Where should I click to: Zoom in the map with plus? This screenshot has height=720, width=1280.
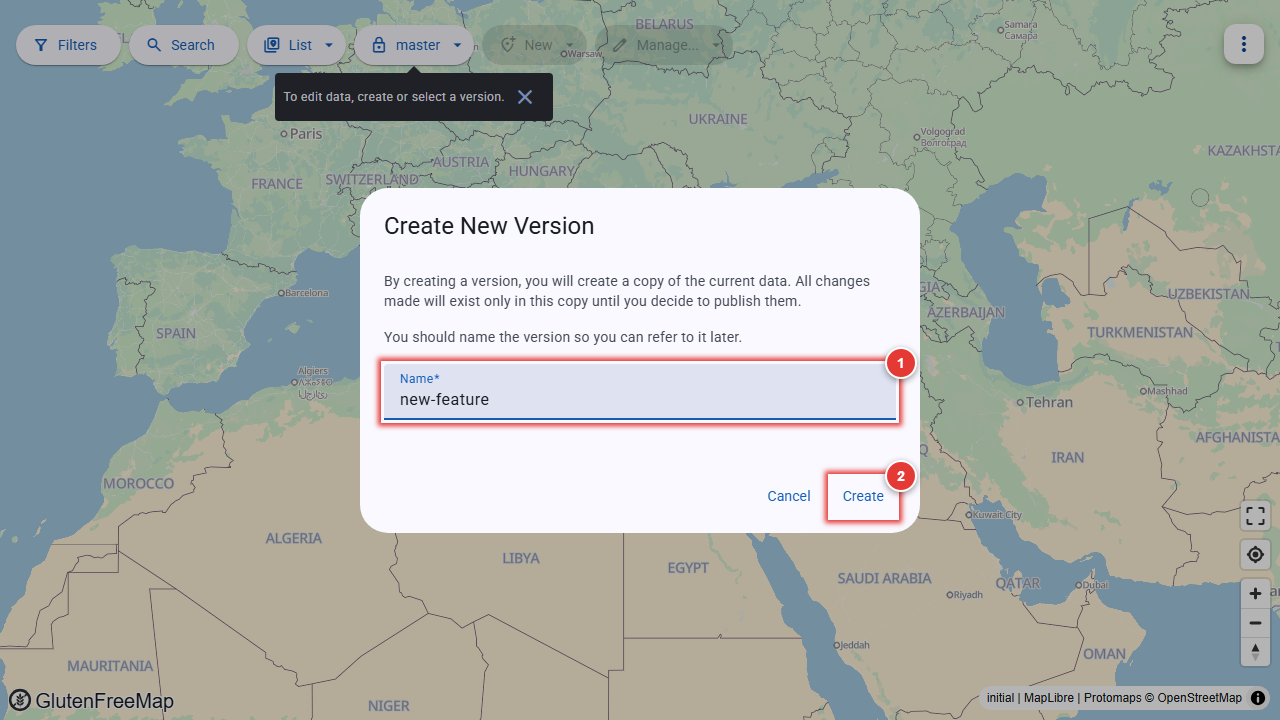click(x=1255, y=593)
